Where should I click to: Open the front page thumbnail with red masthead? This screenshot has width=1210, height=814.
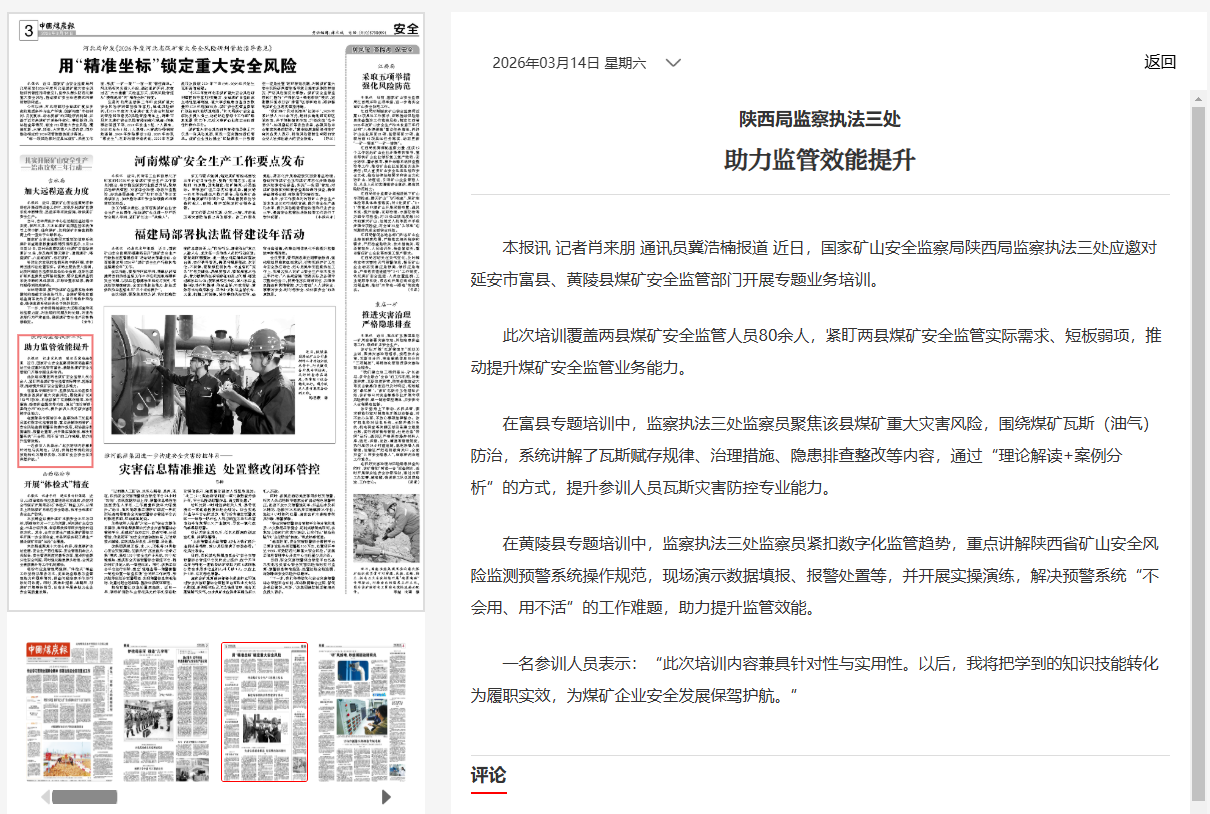[x=69, y=711]
